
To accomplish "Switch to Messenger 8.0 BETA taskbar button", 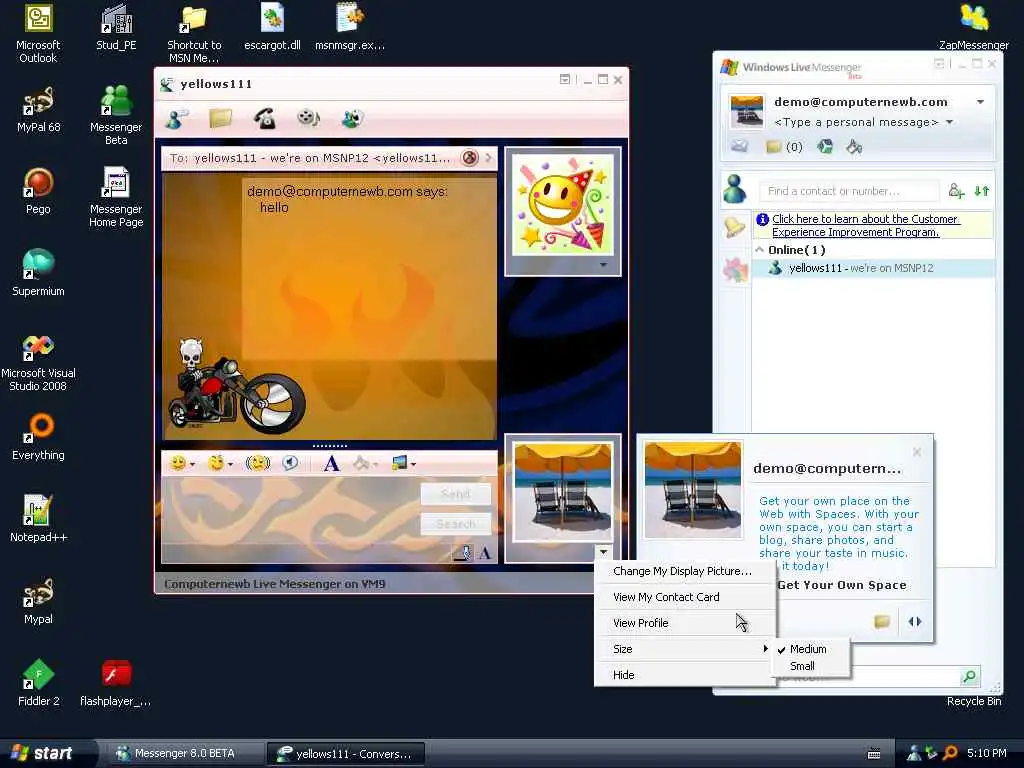I will tap(184, 753).
